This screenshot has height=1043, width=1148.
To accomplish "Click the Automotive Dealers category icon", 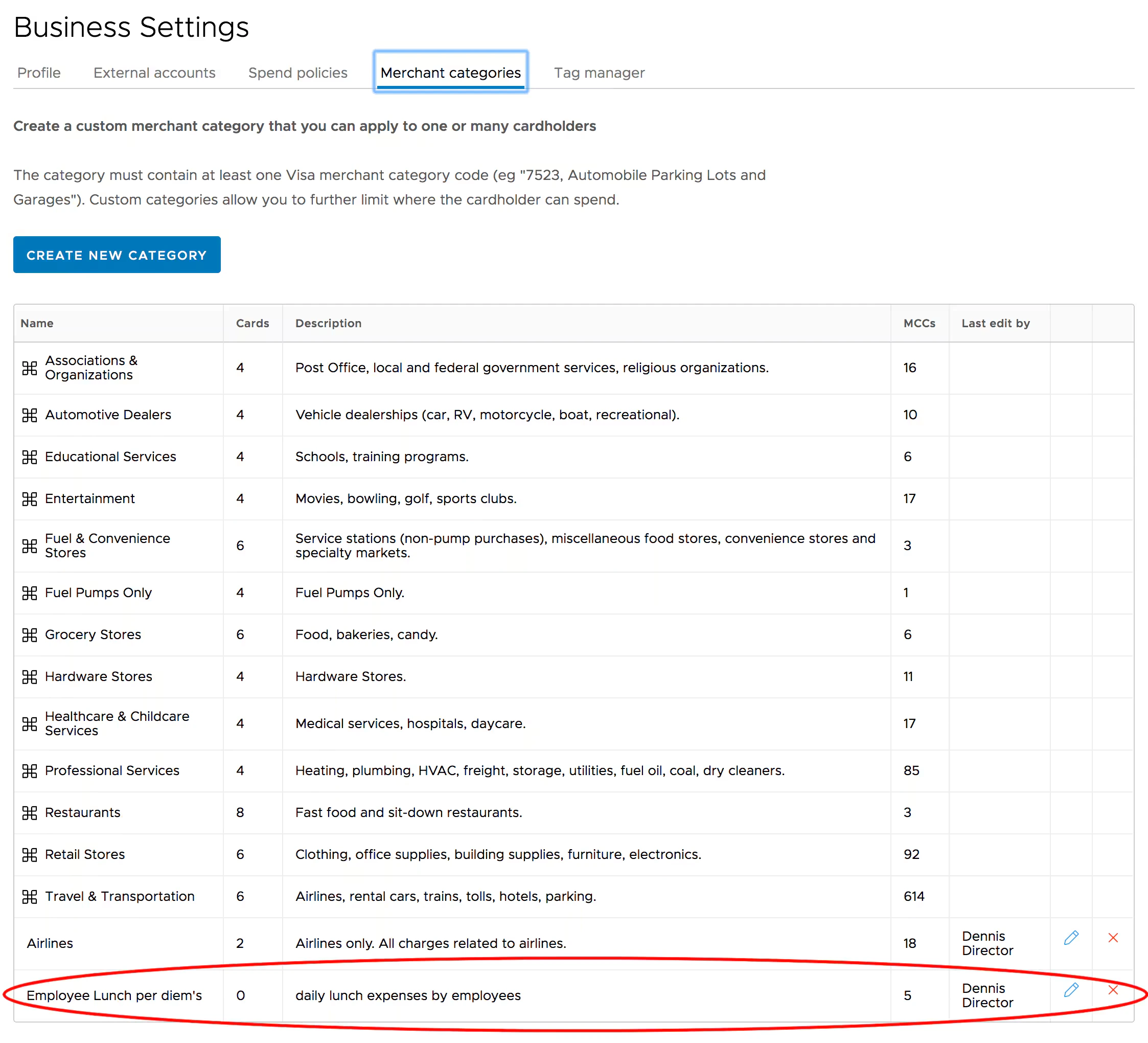I will pyautogui.click(x=30, y=415).
